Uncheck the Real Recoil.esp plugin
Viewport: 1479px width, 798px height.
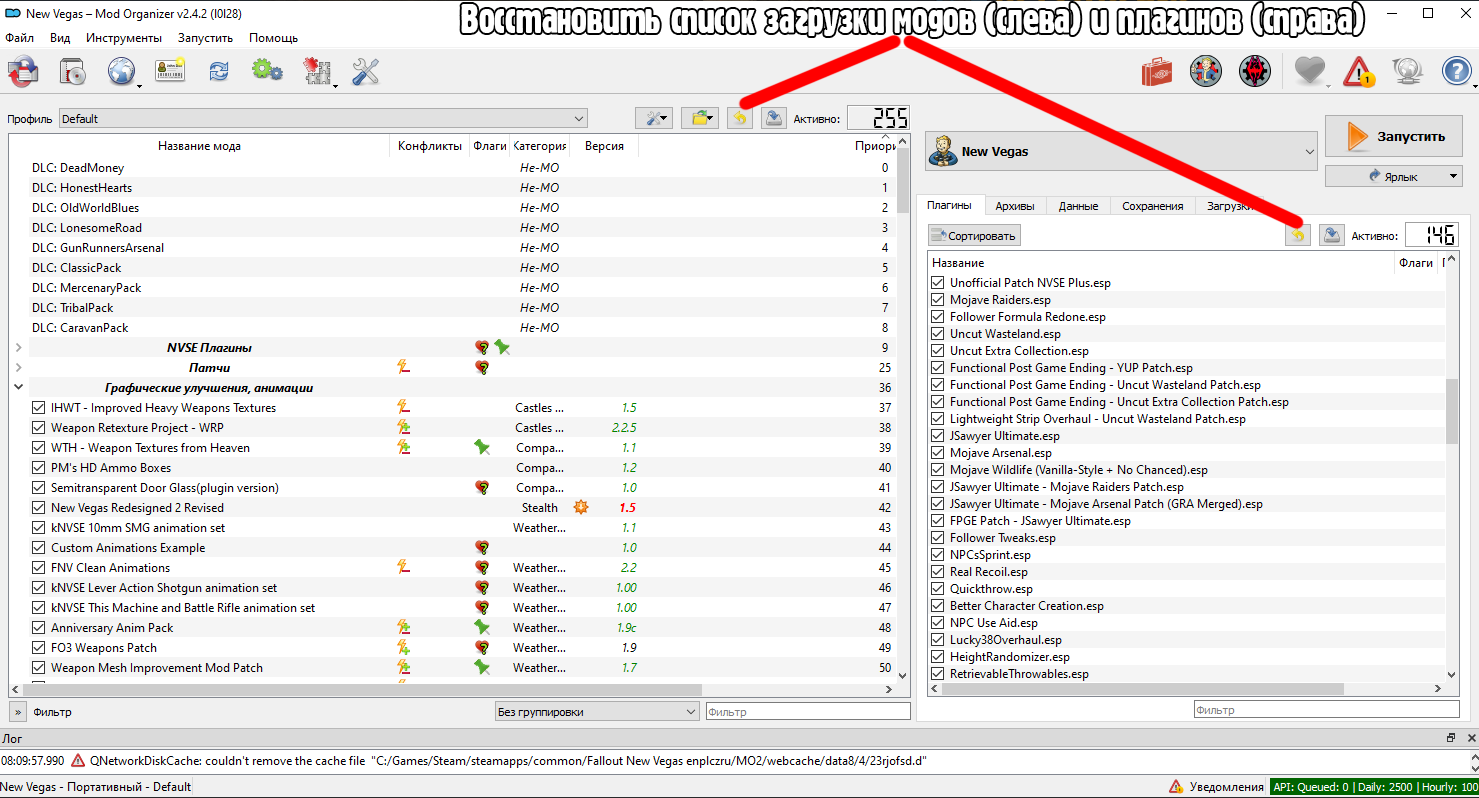(x=938, y=572)
